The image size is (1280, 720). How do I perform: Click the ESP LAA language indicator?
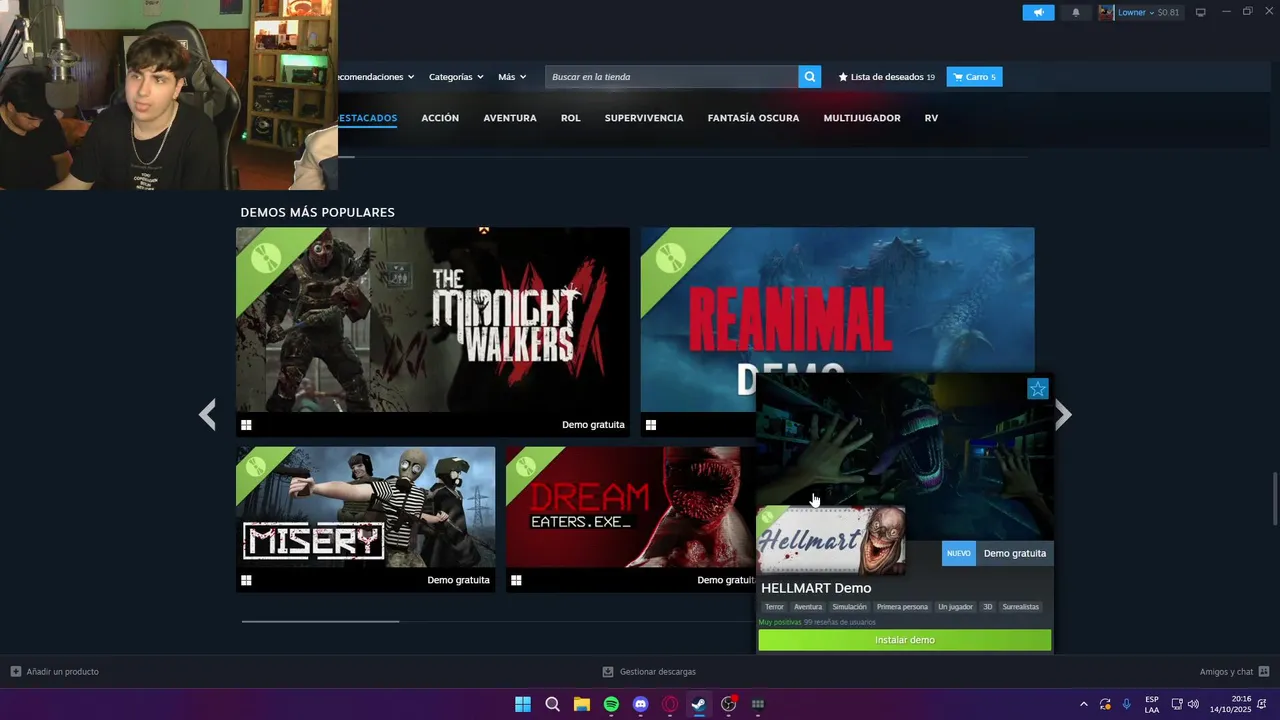(1152, 704)
